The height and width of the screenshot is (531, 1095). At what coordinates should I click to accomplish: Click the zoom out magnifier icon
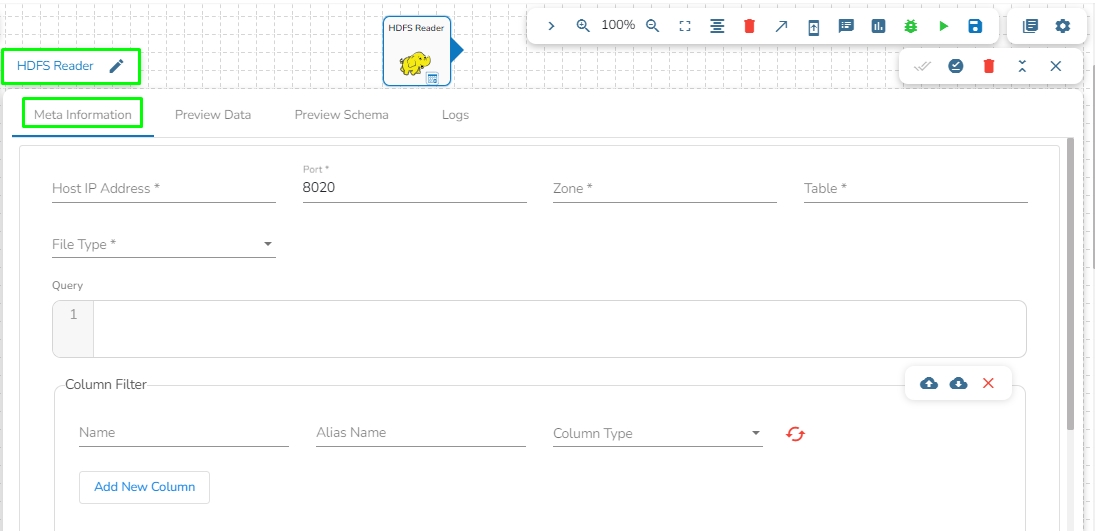(x=653, y=26)
